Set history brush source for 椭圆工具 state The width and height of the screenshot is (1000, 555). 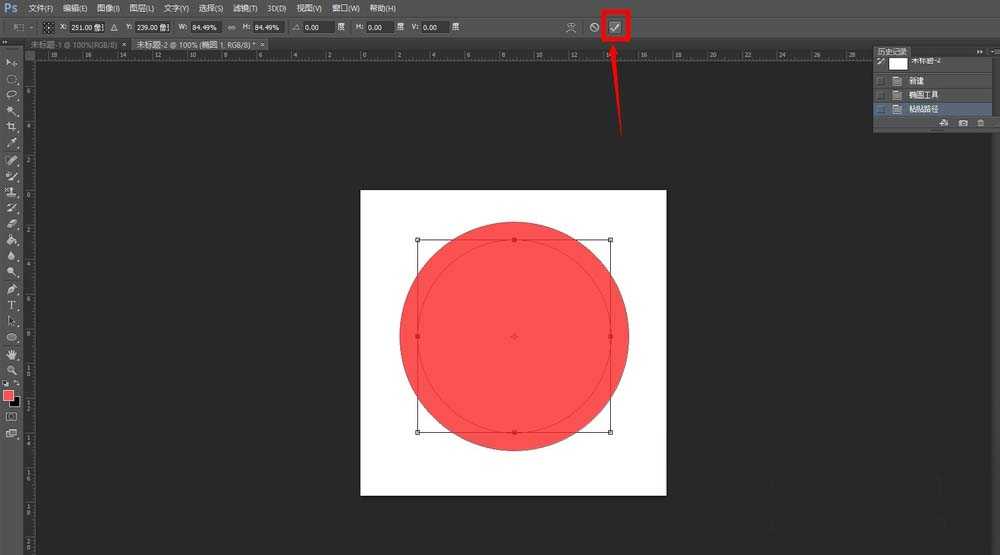click(881, 94)
